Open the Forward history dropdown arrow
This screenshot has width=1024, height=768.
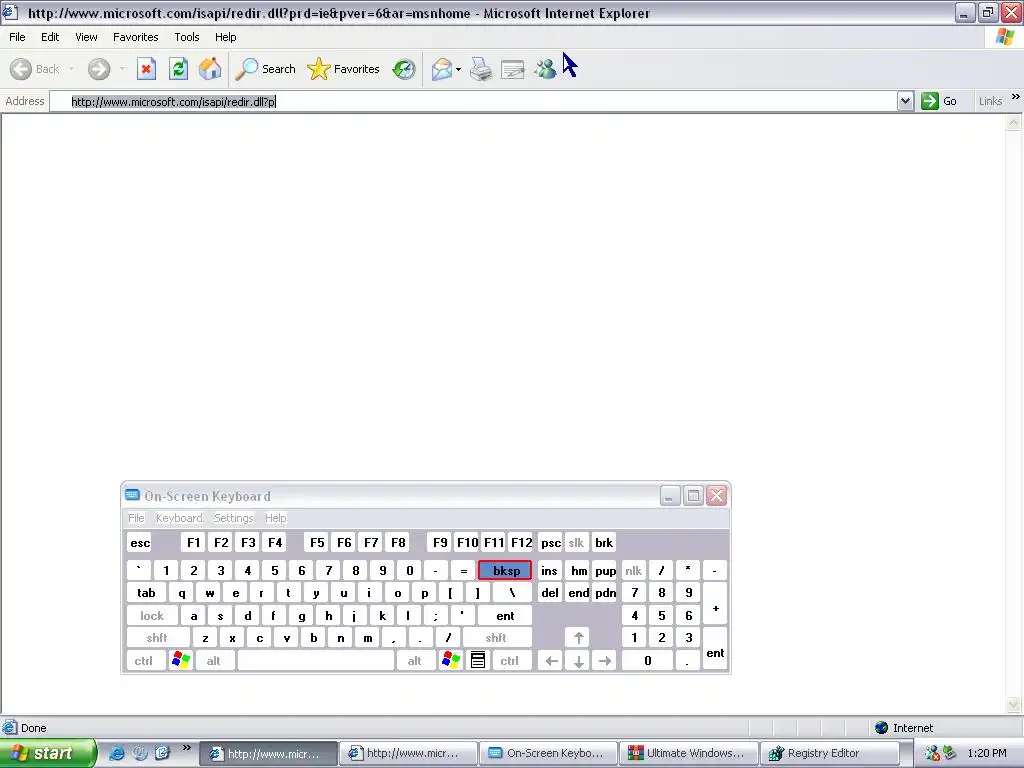pos(122,69)
